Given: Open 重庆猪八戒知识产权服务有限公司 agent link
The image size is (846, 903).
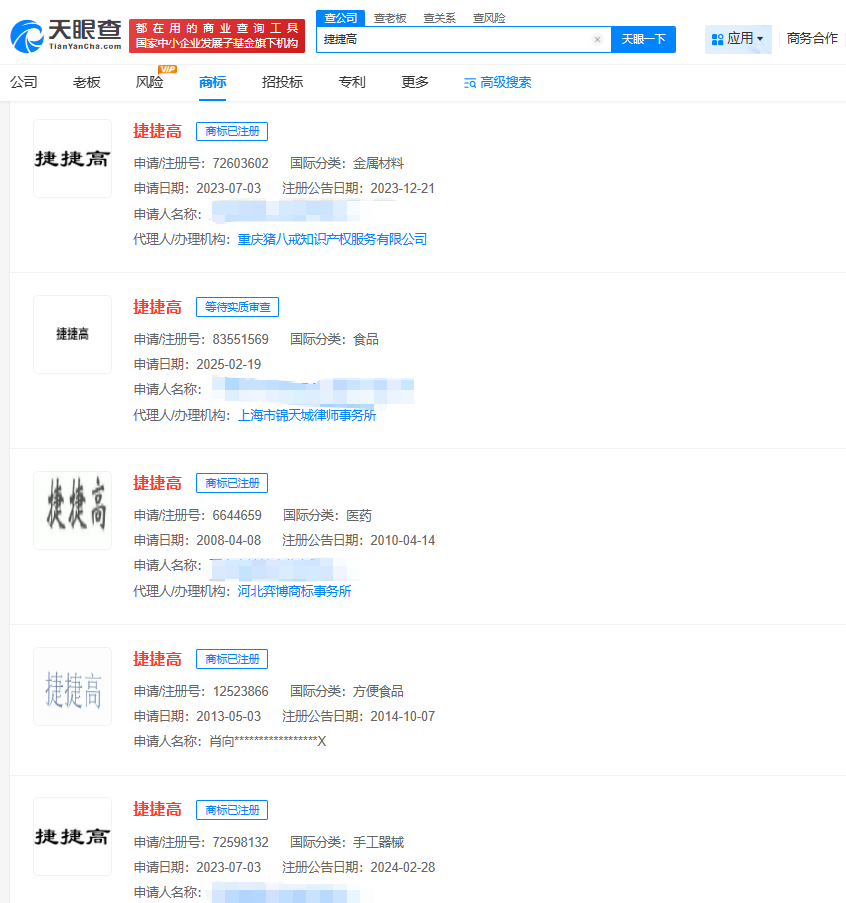Looking at the screenshot, I should tap(333, 239).
